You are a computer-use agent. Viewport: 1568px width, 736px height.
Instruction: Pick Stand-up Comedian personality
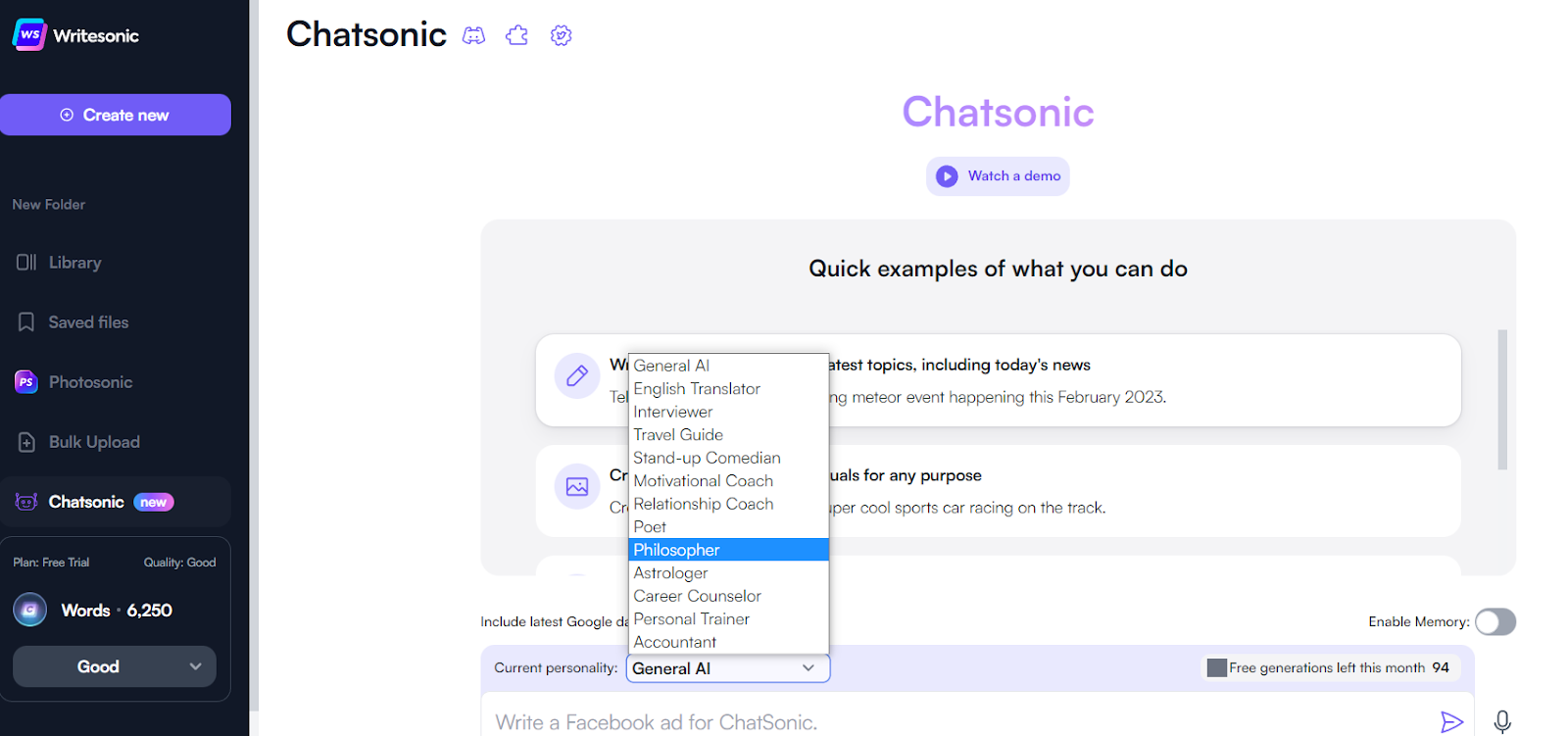[x=728, y=458]
